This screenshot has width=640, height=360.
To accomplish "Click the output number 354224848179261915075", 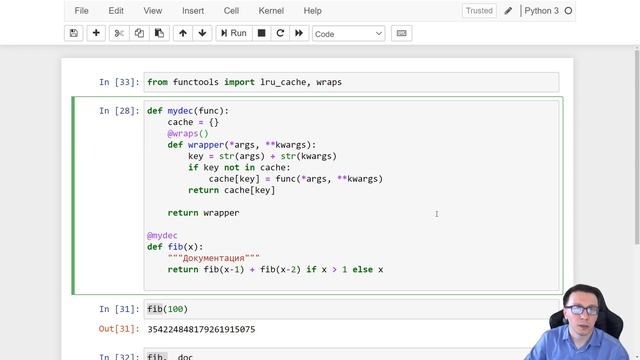I will pos(201,329).
